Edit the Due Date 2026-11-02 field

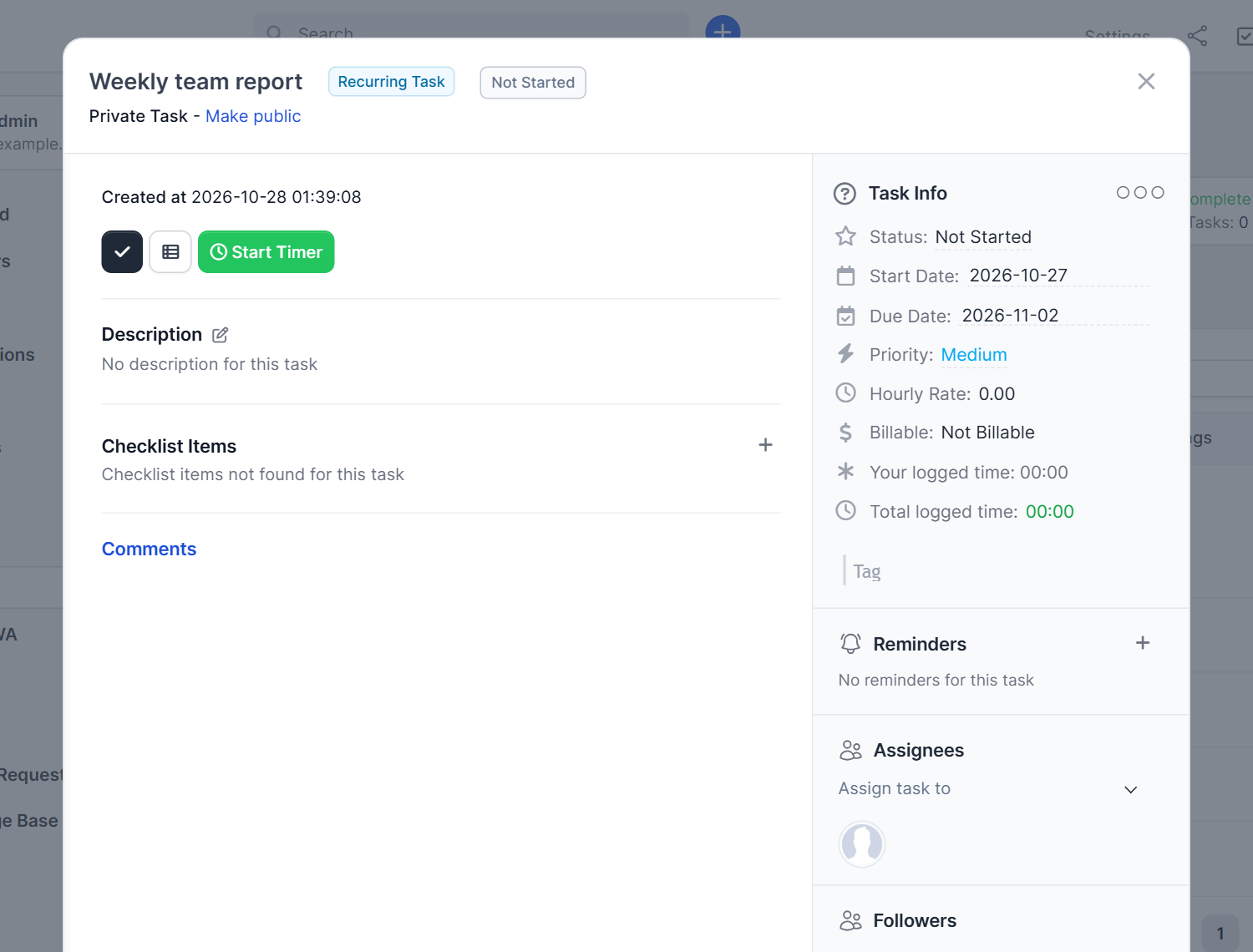pos(1056,316)
